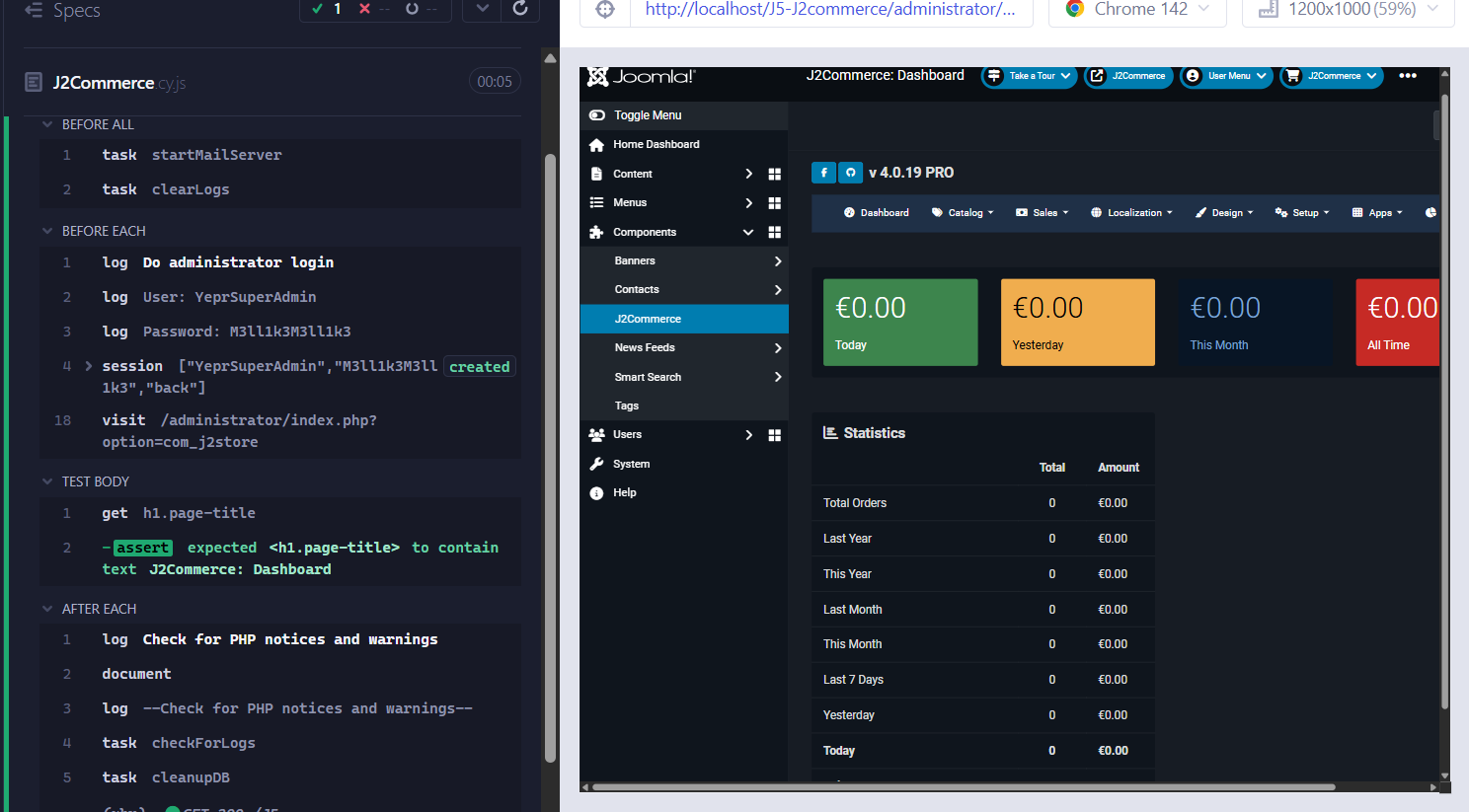Viewport: 1469px width, 812px height.
Task: Open GitHub via the icon beside v4.0.19 PRO
Action: point(850,173)
